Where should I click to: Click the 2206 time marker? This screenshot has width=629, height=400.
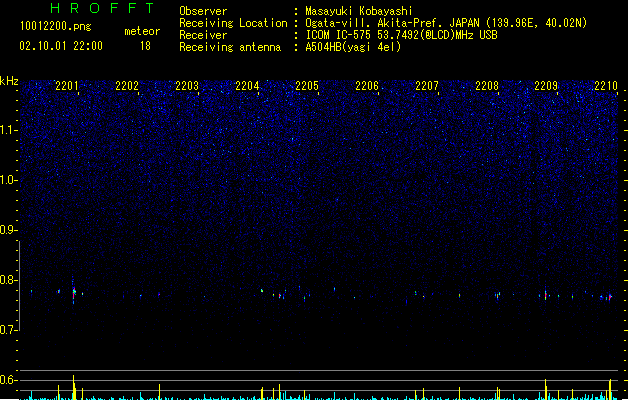367,86
